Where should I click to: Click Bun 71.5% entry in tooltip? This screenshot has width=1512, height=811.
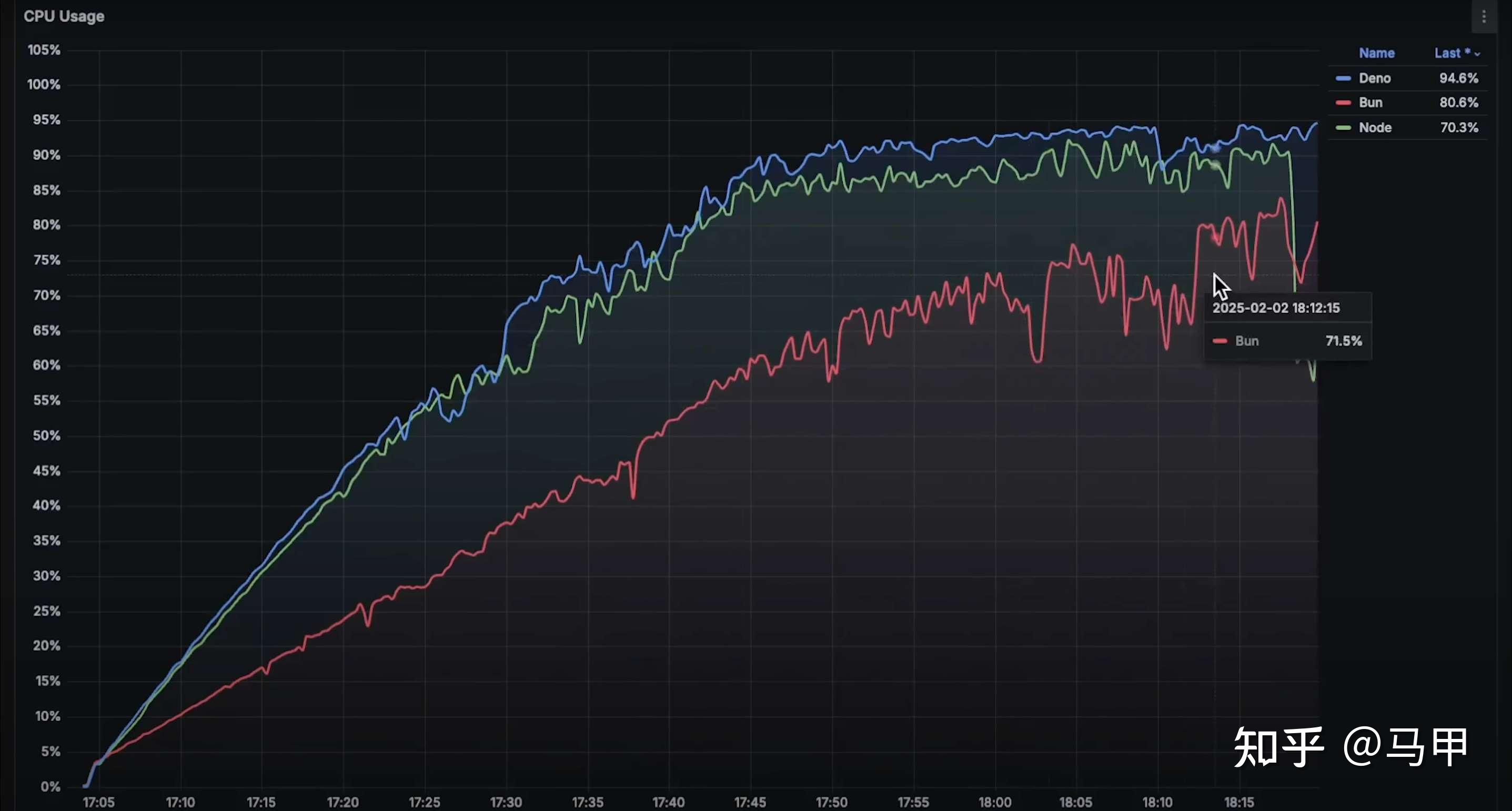click(1287, 341)
